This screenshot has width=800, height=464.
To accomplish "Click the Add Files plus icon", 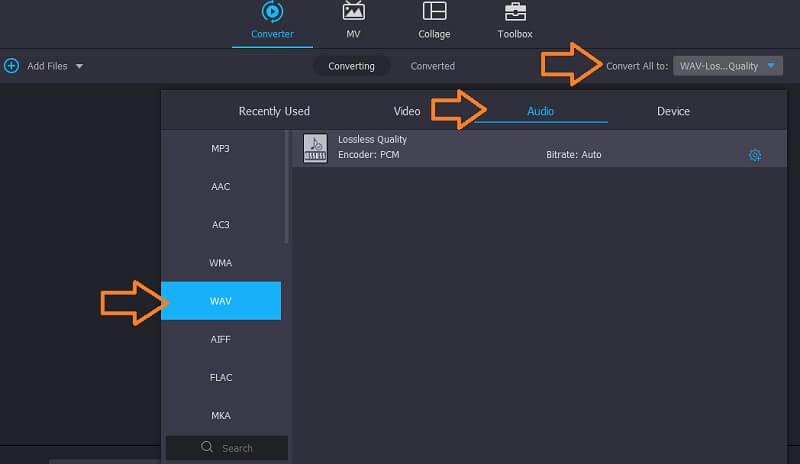I will pos(12,66).
